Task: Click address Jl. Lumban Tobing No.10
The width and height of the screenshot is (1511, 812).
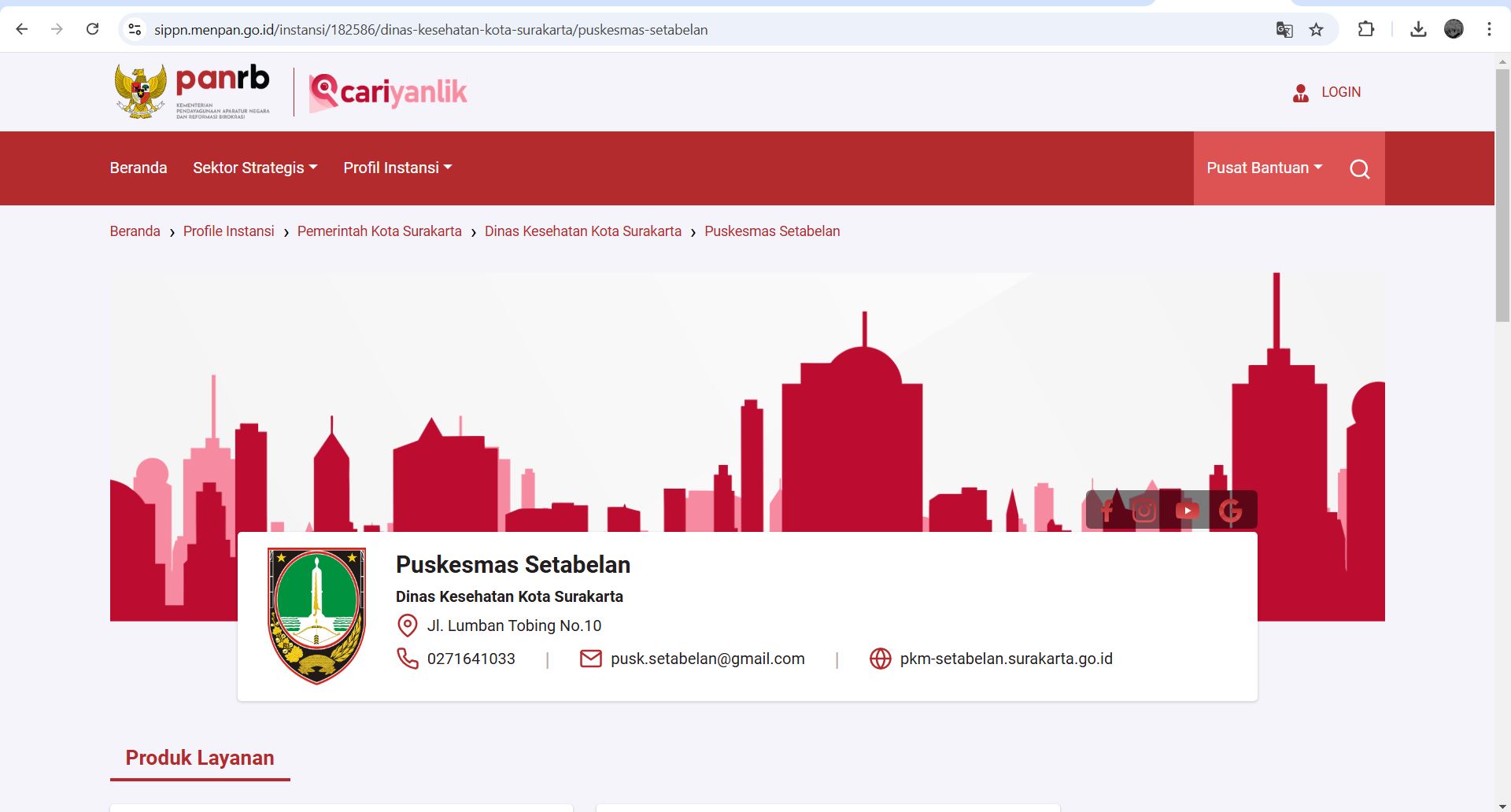Action: click(514, 626)
